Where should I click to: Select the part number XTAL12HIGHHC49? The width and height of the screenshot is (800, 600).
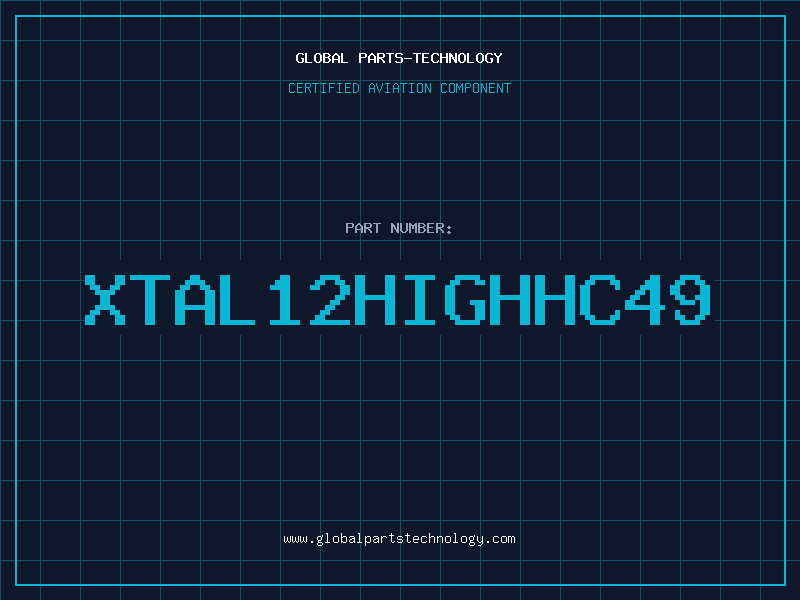[398, 300]
